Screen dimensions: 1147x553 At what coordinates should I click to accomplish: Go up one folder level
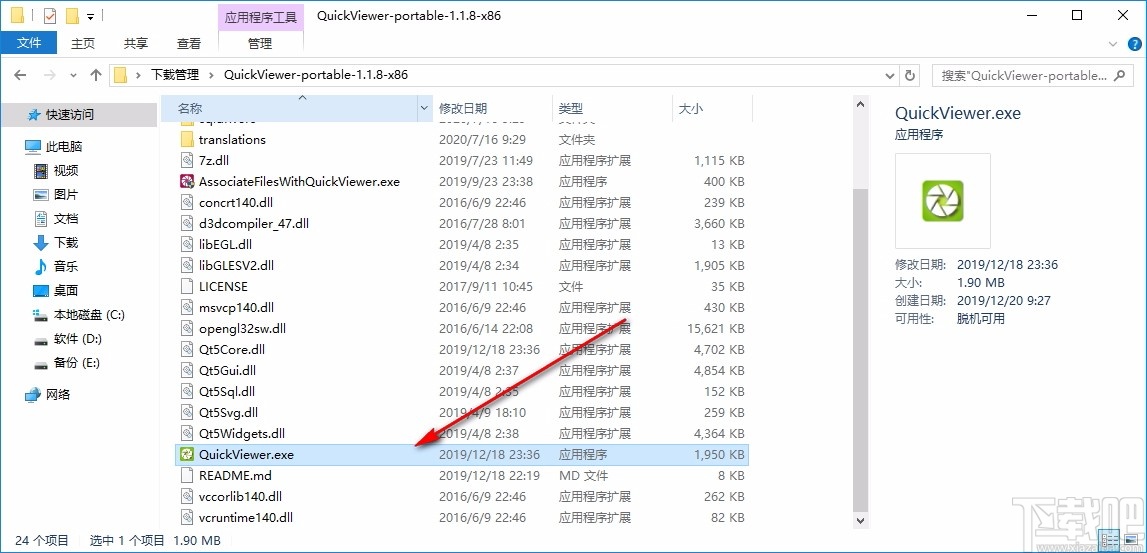click(95, 75)
